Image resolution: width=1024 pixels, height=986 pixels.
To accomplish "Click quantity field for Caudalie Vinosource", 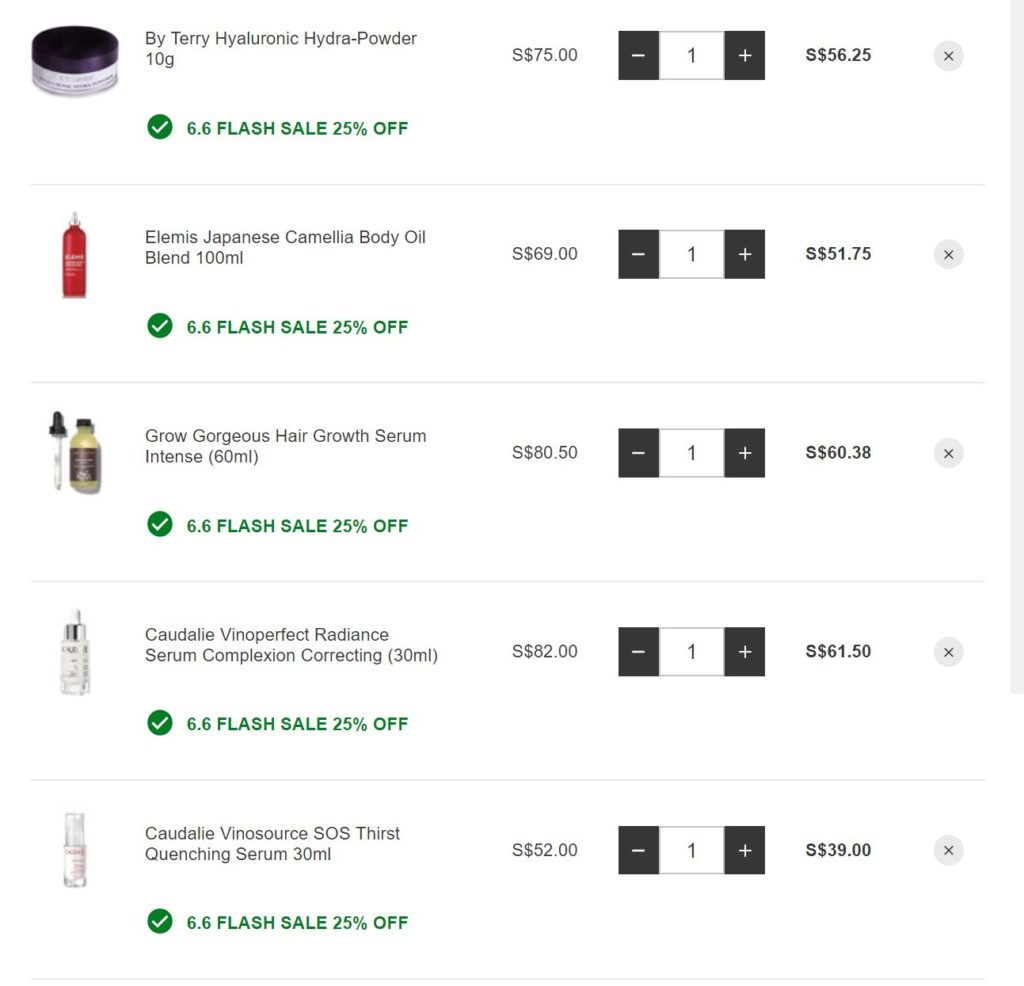I will 691,851.
